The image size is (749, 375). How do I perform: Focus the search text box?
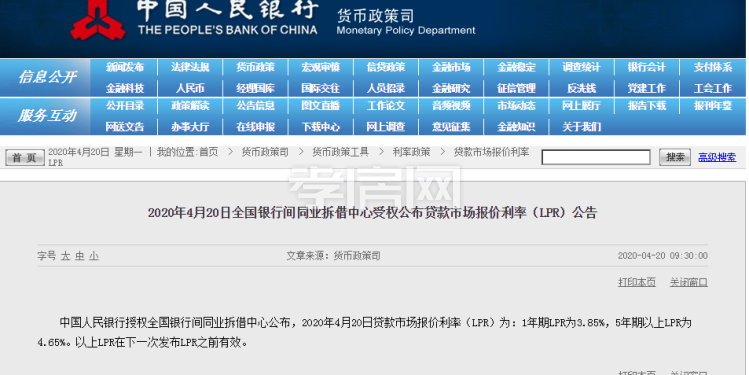[596, 157]
